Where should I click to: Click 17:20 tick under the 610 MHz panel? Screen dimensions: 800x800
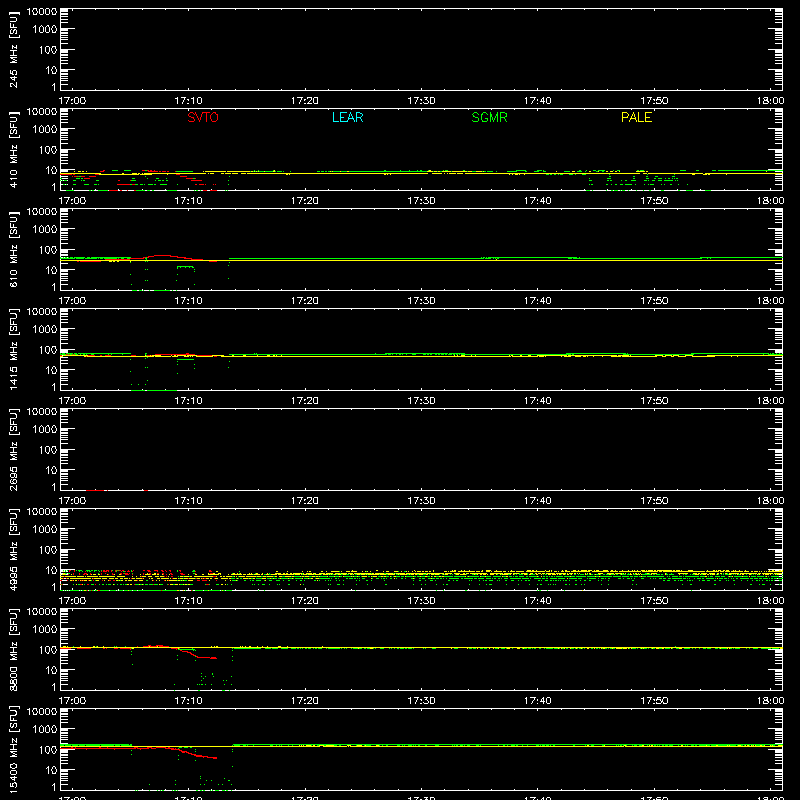coord(305,301)
